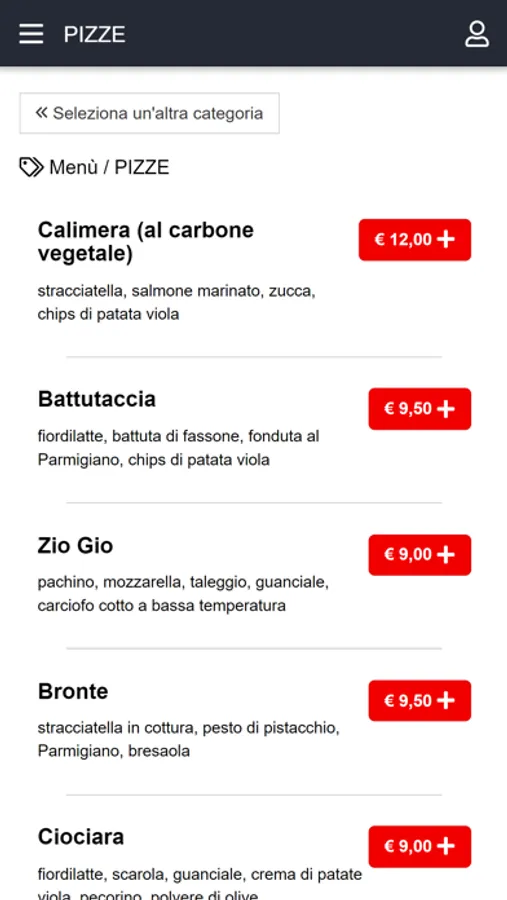Click the tag icon beside Menù / PIZZE
Screen dimensions: 507x900
click(31, 167)
